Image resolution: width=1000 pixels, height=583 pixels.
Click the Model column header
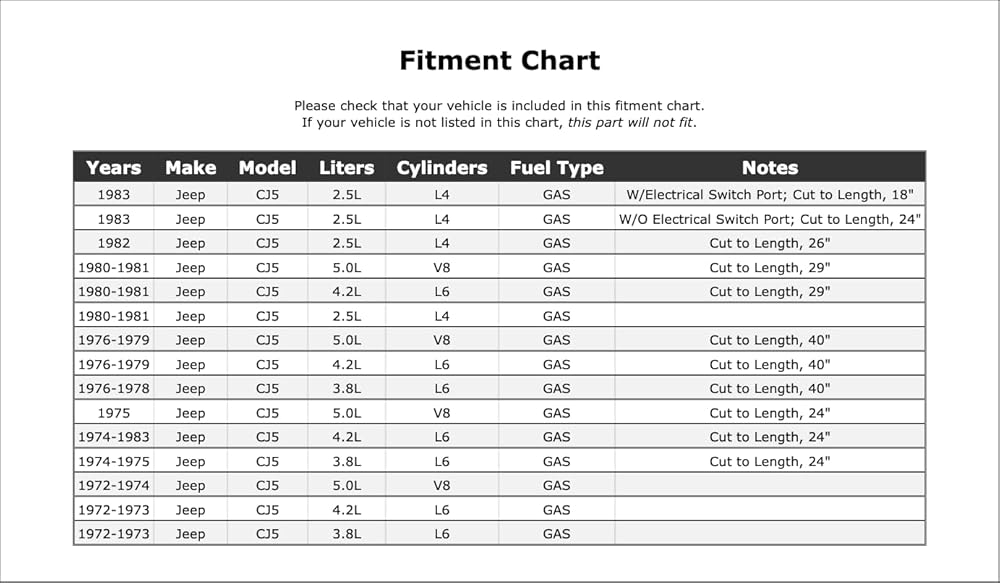pos(267,168)
